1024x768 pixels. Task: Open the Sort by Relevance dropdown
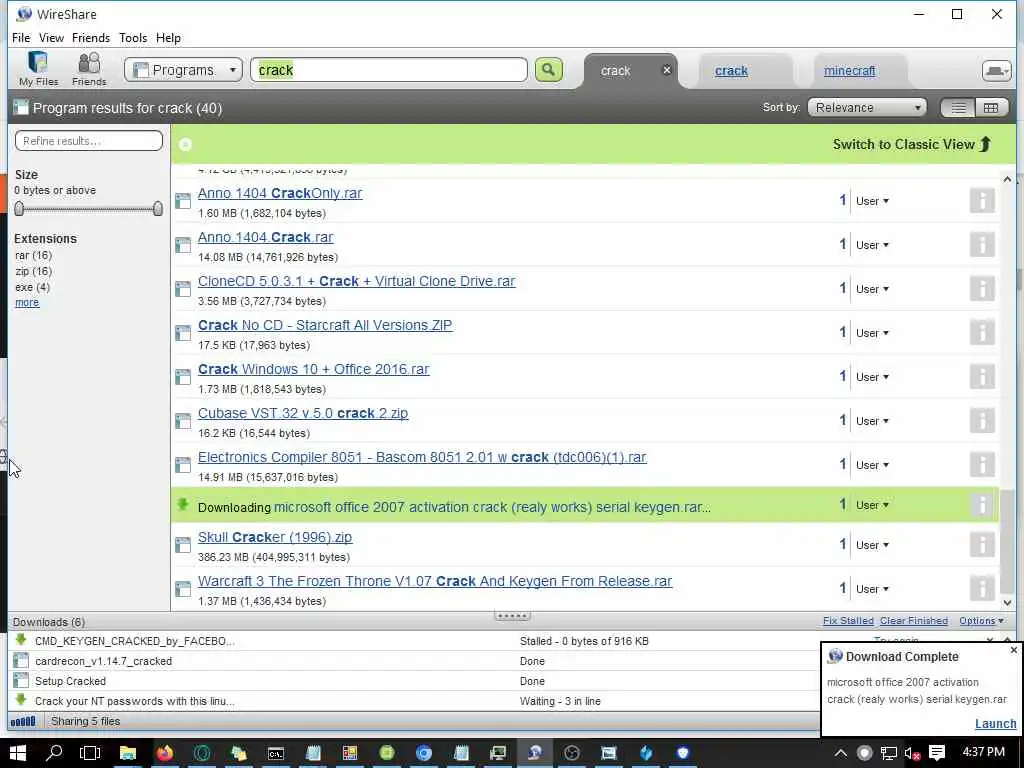(867, 108)
